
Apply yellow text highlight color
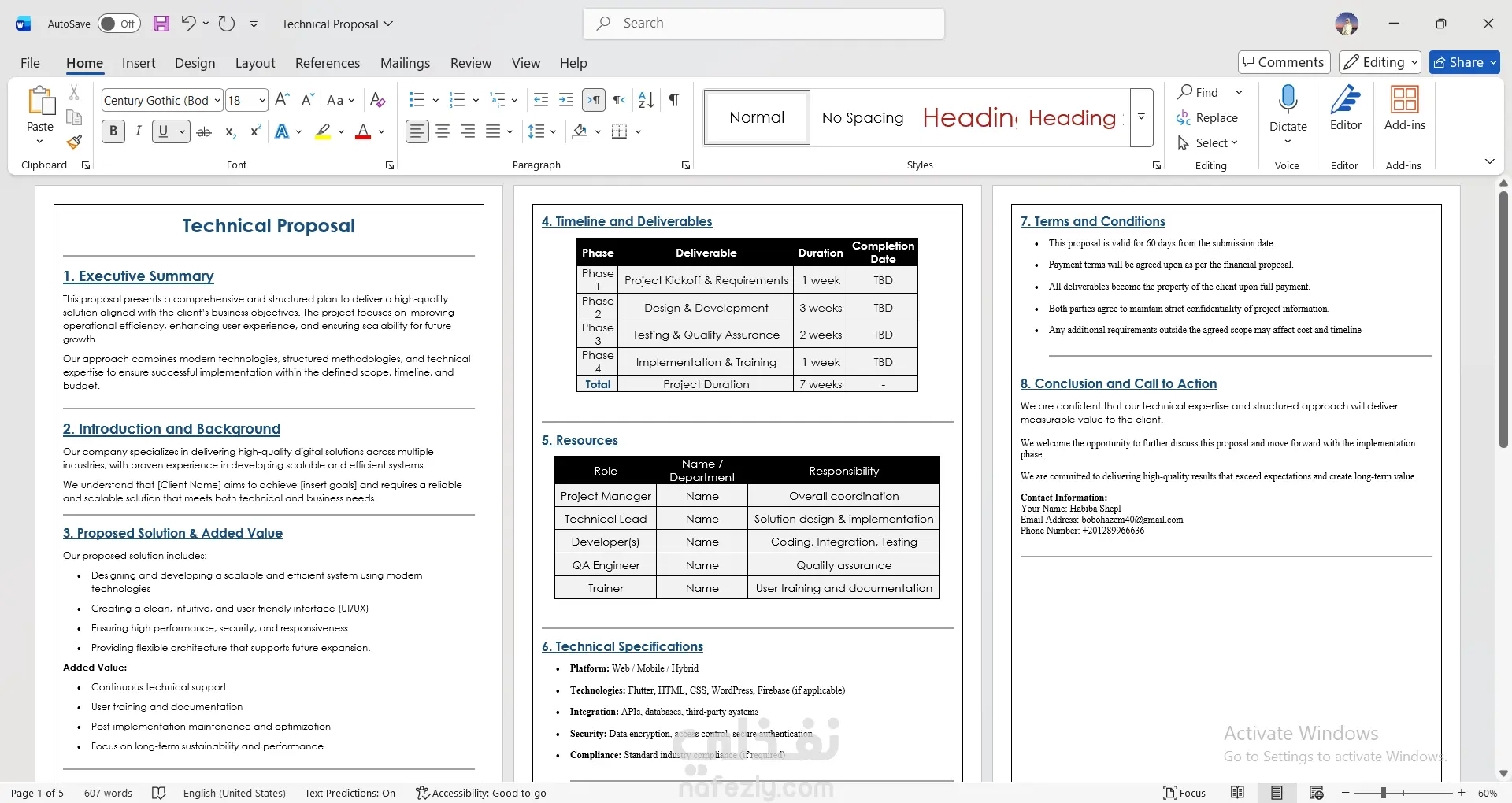(x=323, y=131)
